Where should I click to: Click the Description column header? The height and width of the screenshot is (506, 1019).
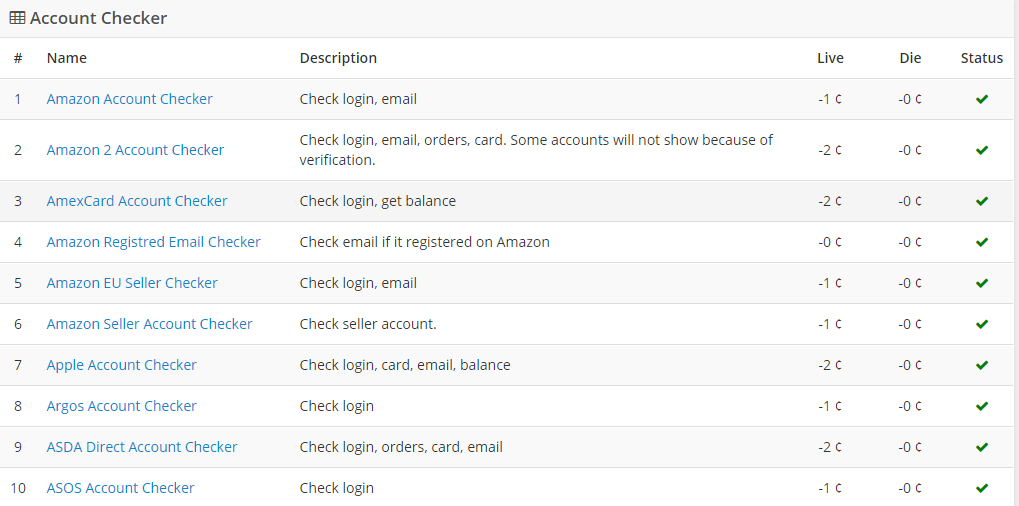point(338,58)
